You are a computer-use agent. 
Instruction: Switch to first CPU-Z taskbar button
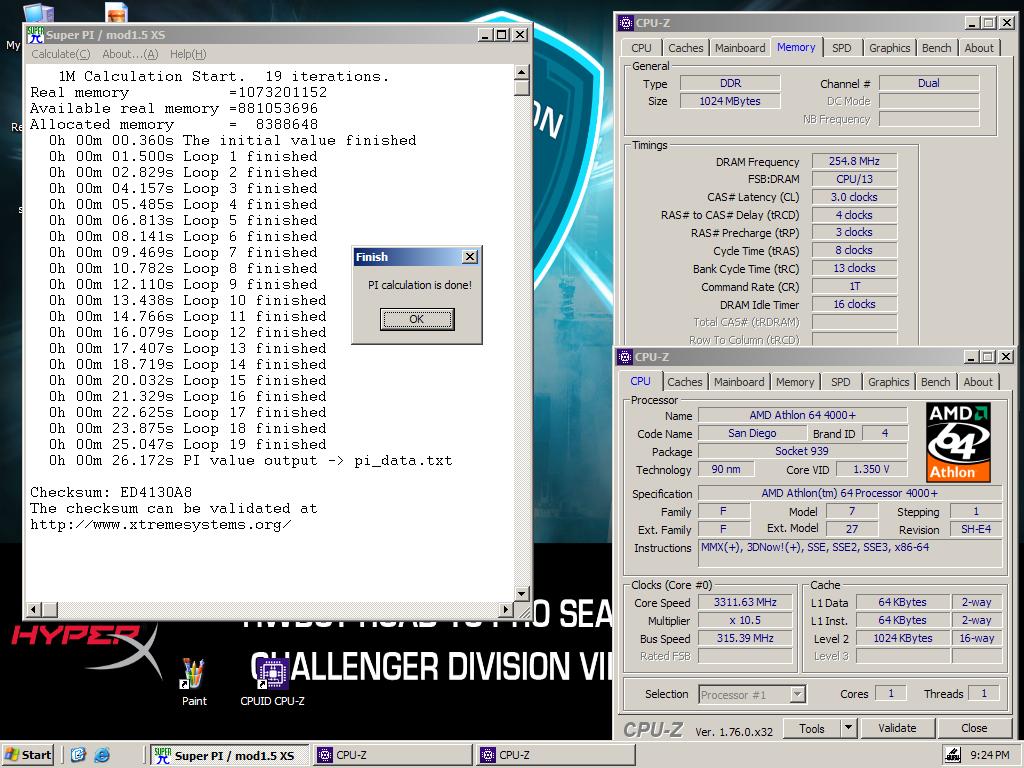coord(392,756)
